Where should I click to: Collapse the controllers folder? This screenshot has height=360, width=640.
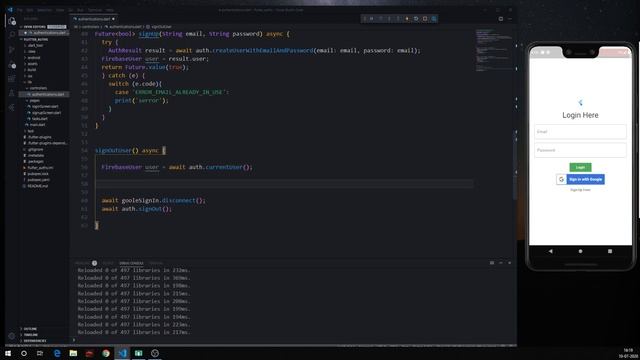38,88
